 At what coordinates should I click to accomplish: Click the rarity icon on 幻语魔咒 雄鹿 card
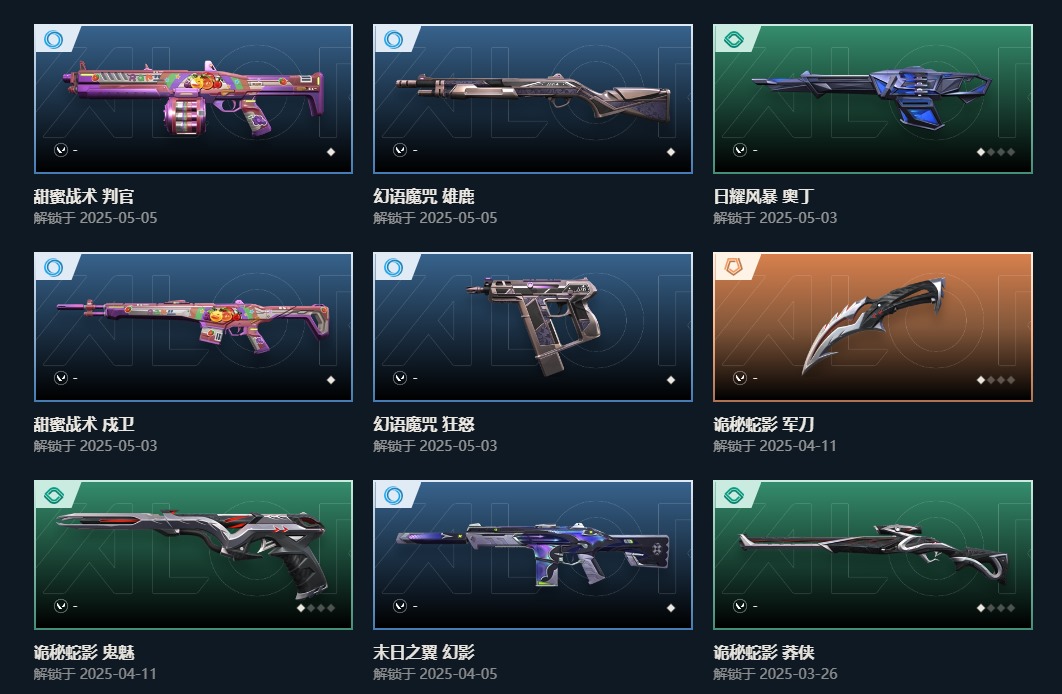click(393, 39)
